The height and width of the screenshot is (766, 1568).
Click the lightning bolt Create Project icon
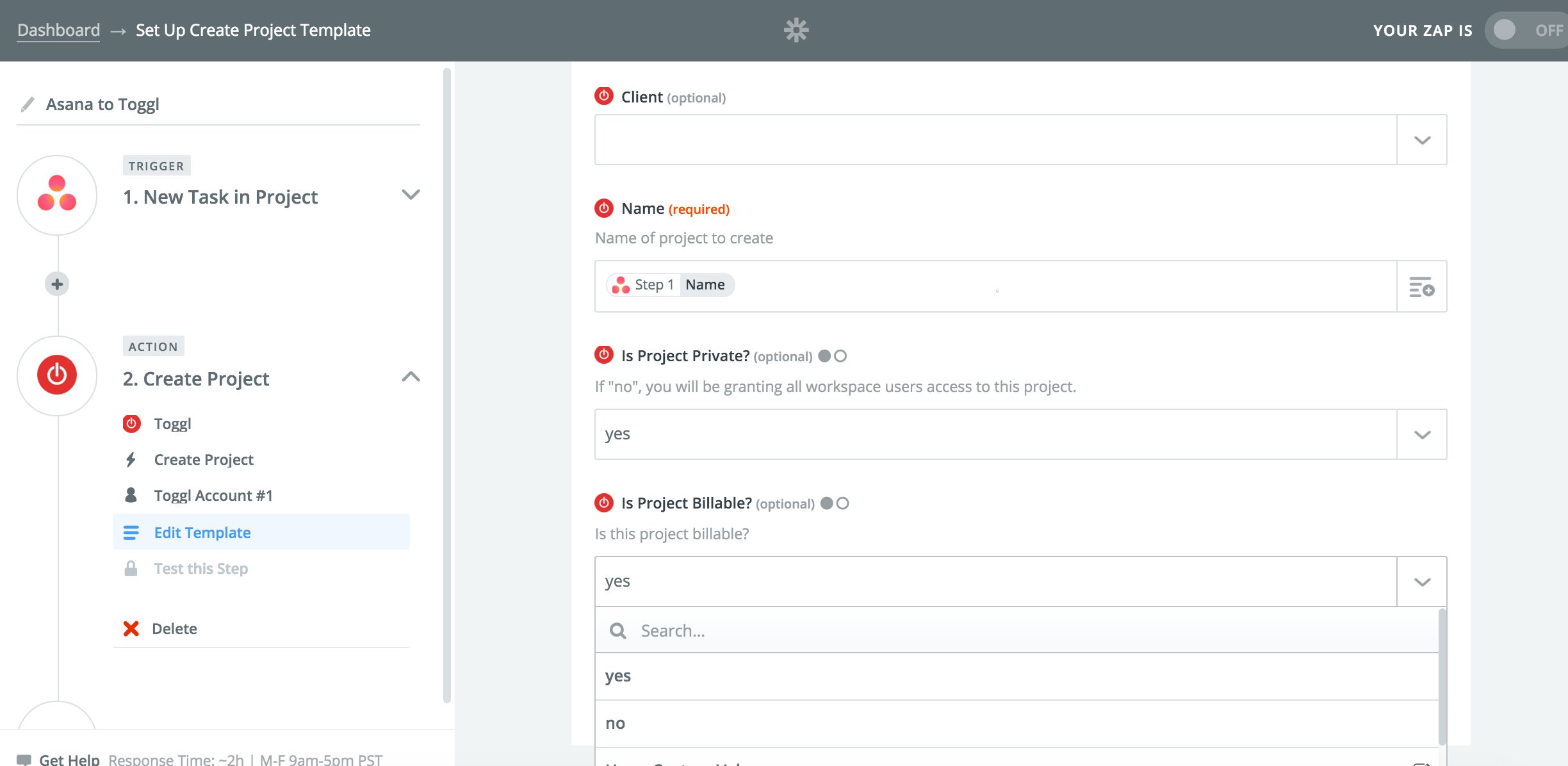click(x=131, y=459)
